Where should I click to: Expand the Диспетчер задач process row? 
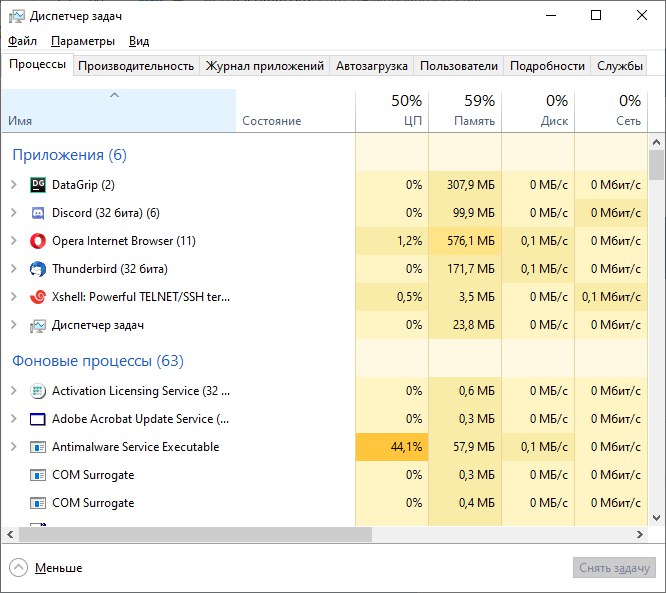pos(14,325)
